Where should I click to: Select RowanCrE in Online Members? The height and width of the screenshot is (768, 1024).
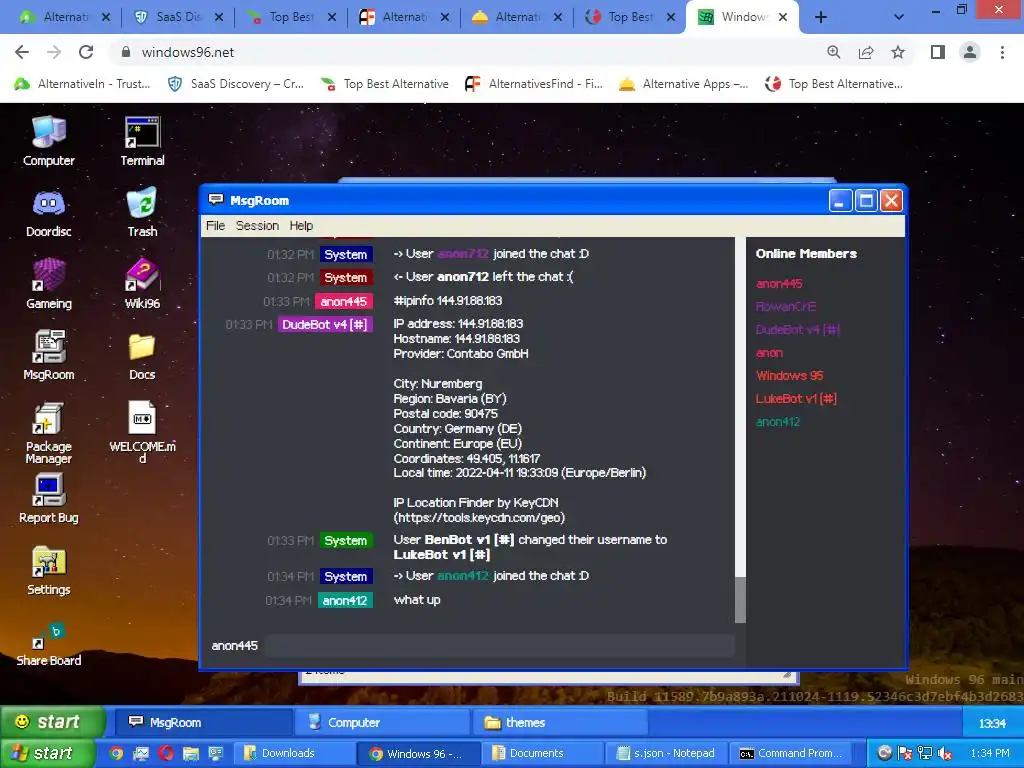tap(786, 306)
